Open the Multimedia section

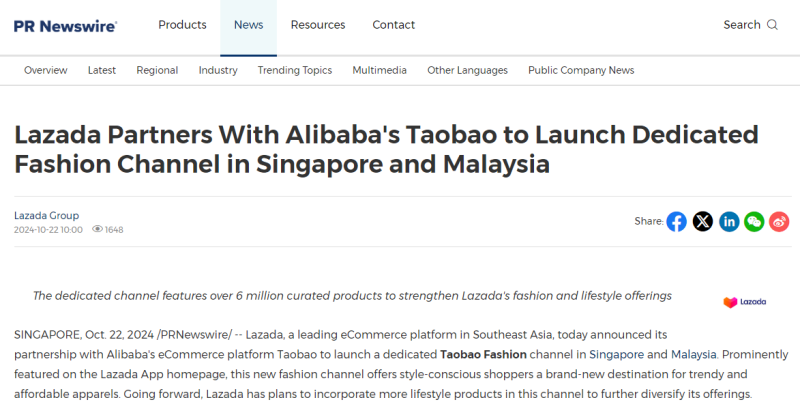379,70
